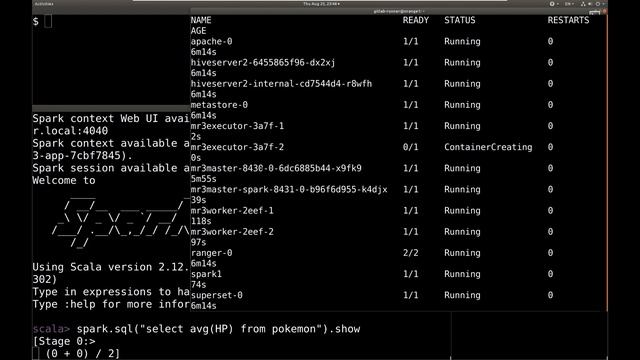
Task: Click the 118s age value
Action: point(201,221)
